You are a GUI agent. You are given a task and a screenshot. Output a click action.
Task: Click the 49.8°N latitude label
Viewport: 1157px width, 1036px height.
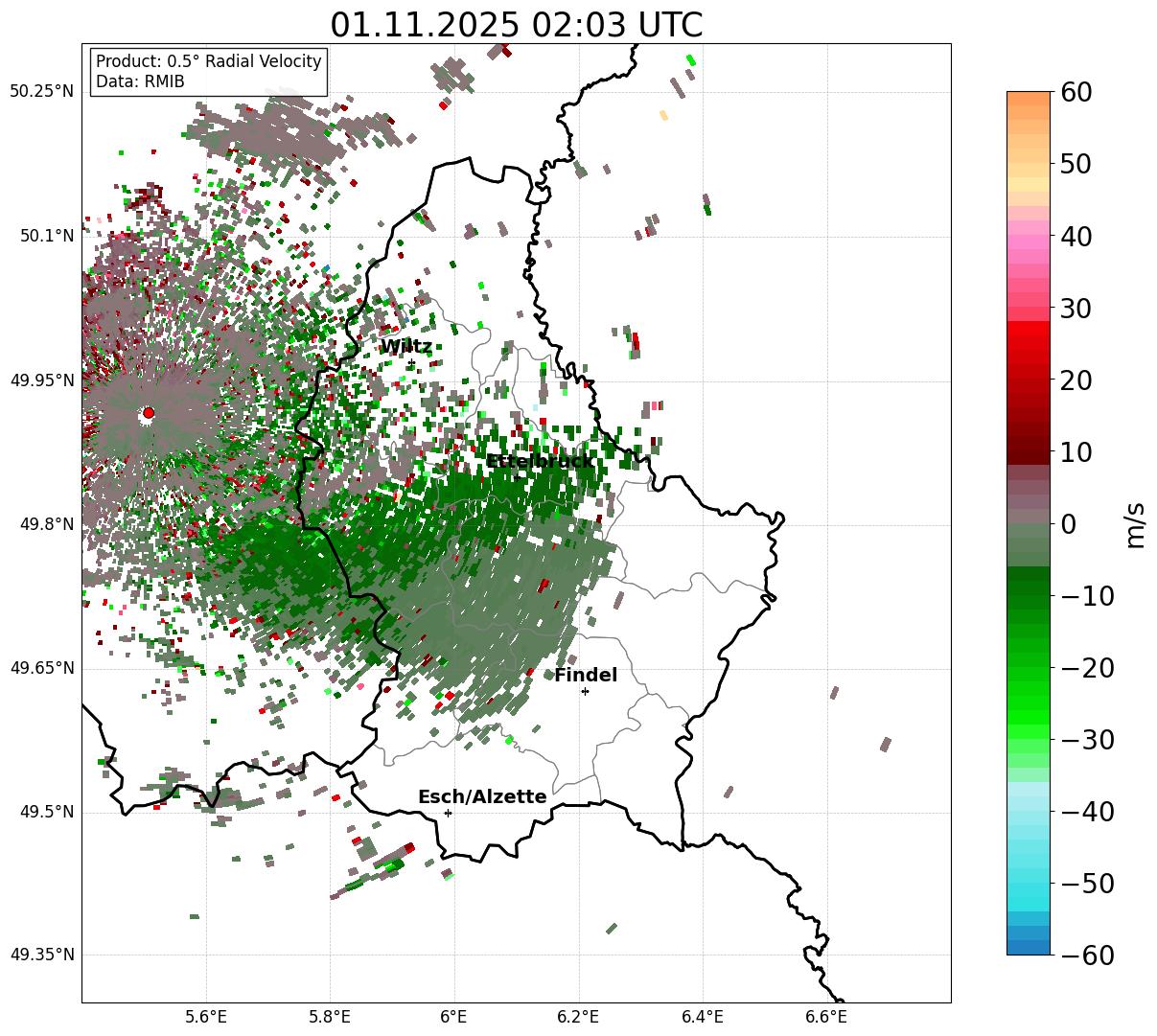tap(45, 524)
